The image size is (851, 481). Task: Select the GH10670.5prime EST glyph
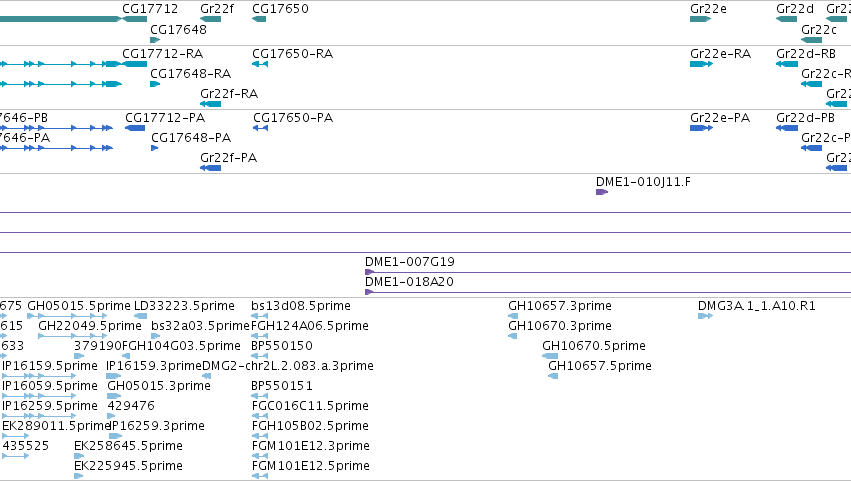tap(550, 356)
